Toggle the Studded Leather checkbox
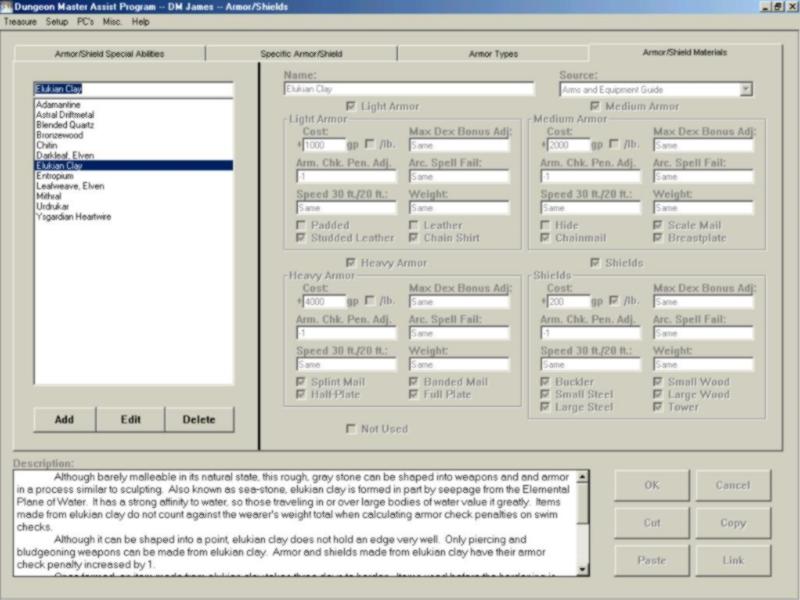Image resolution: width=800 pixels, height=600 pixels. point(302,238)
